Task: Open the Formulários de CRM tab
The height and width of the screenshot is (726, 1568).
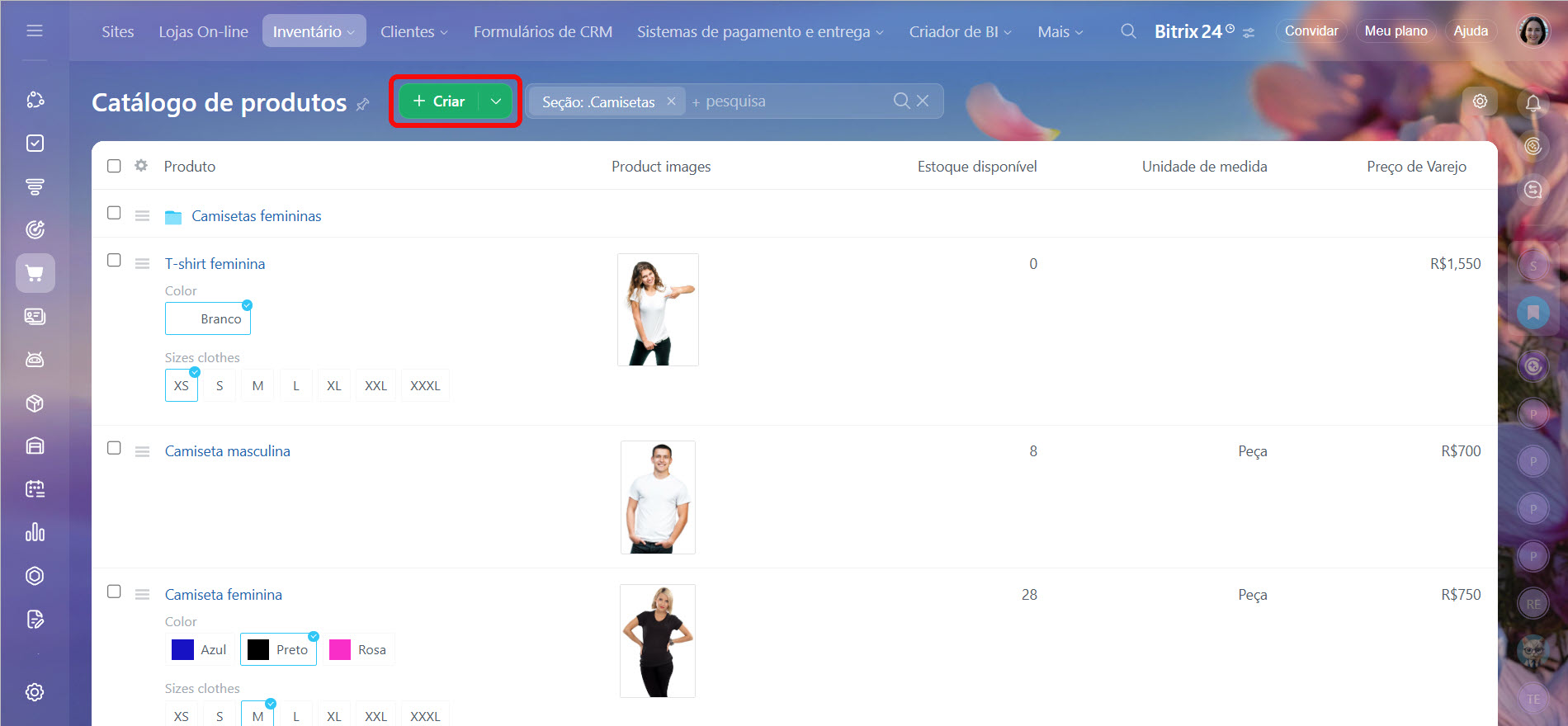Action: click(543, 31)
